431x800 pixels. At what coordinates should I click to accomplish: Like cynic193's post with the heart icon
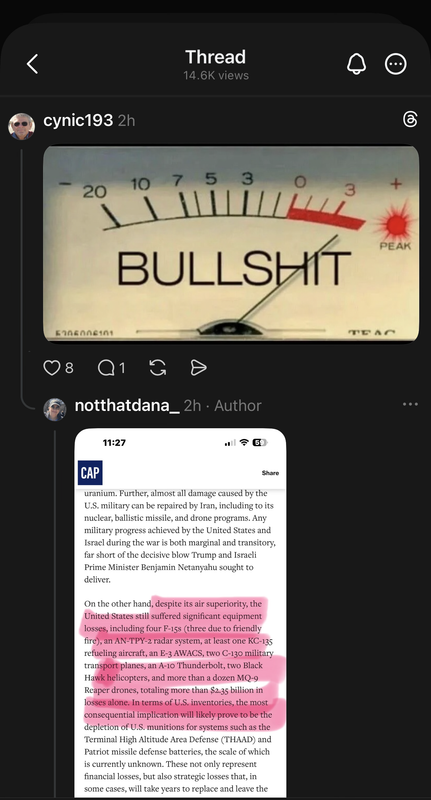pos(52,367)
